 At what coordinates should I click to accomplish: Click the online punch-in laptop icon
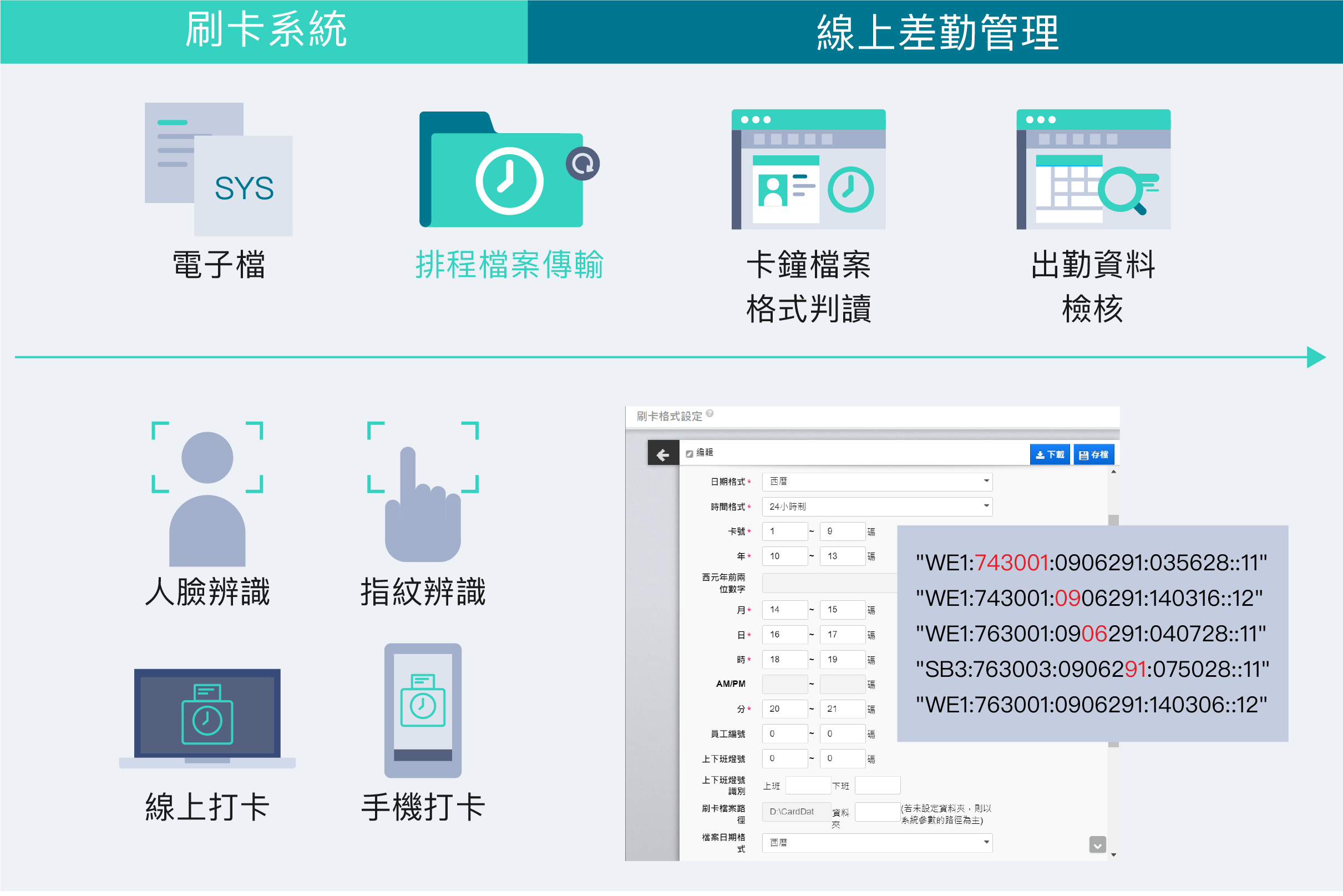click(x=207, y=719)
